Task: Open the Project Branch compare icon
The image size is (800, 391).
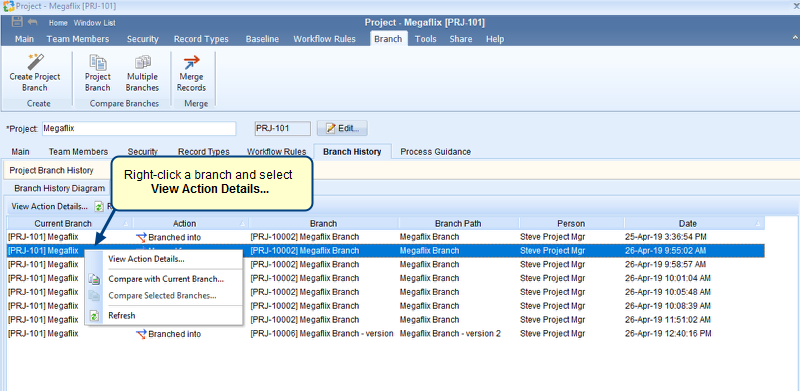Action: coord(97,62)
